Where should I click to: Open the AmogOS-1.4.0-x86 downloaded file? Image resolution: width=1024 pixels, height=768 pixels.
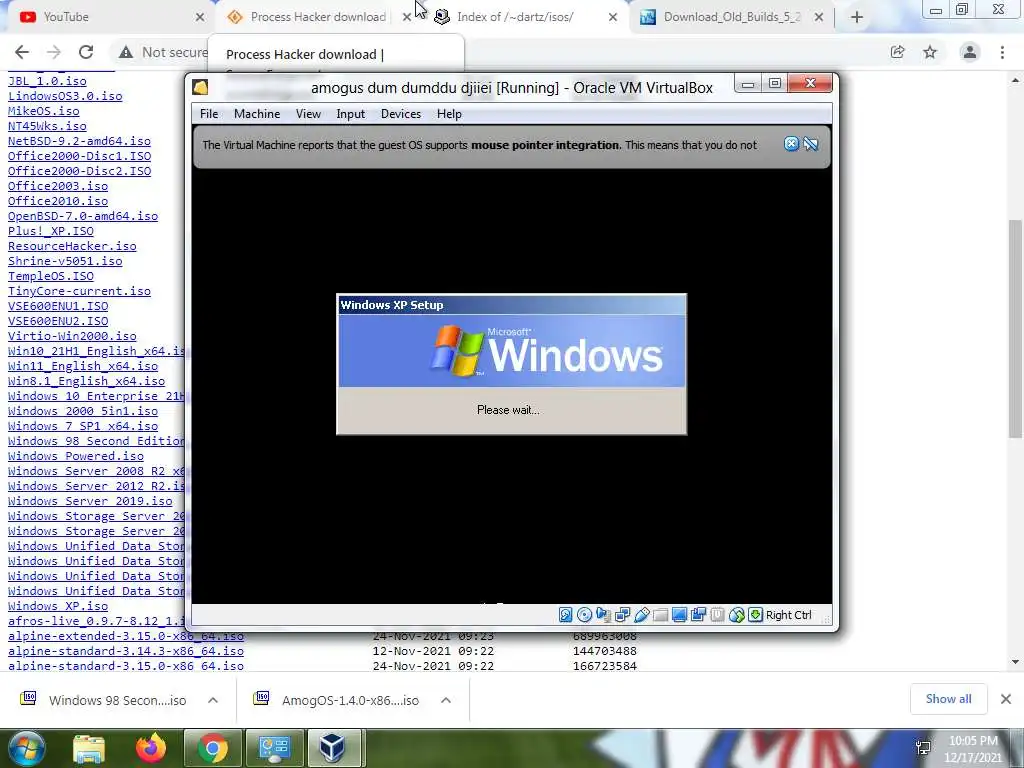pos(337,700)
